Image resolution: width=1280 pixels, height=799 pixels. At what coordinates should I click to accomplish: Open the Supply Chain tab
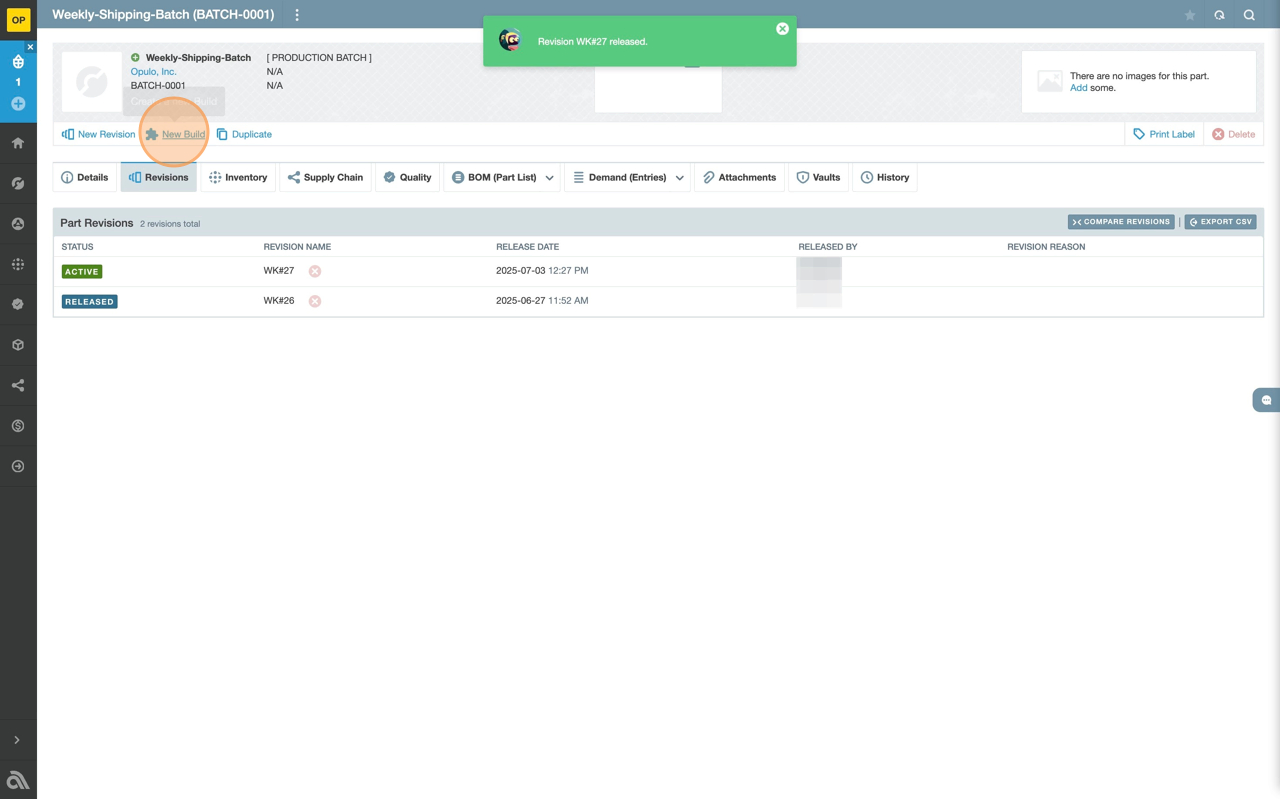click(x=325, y=177)
